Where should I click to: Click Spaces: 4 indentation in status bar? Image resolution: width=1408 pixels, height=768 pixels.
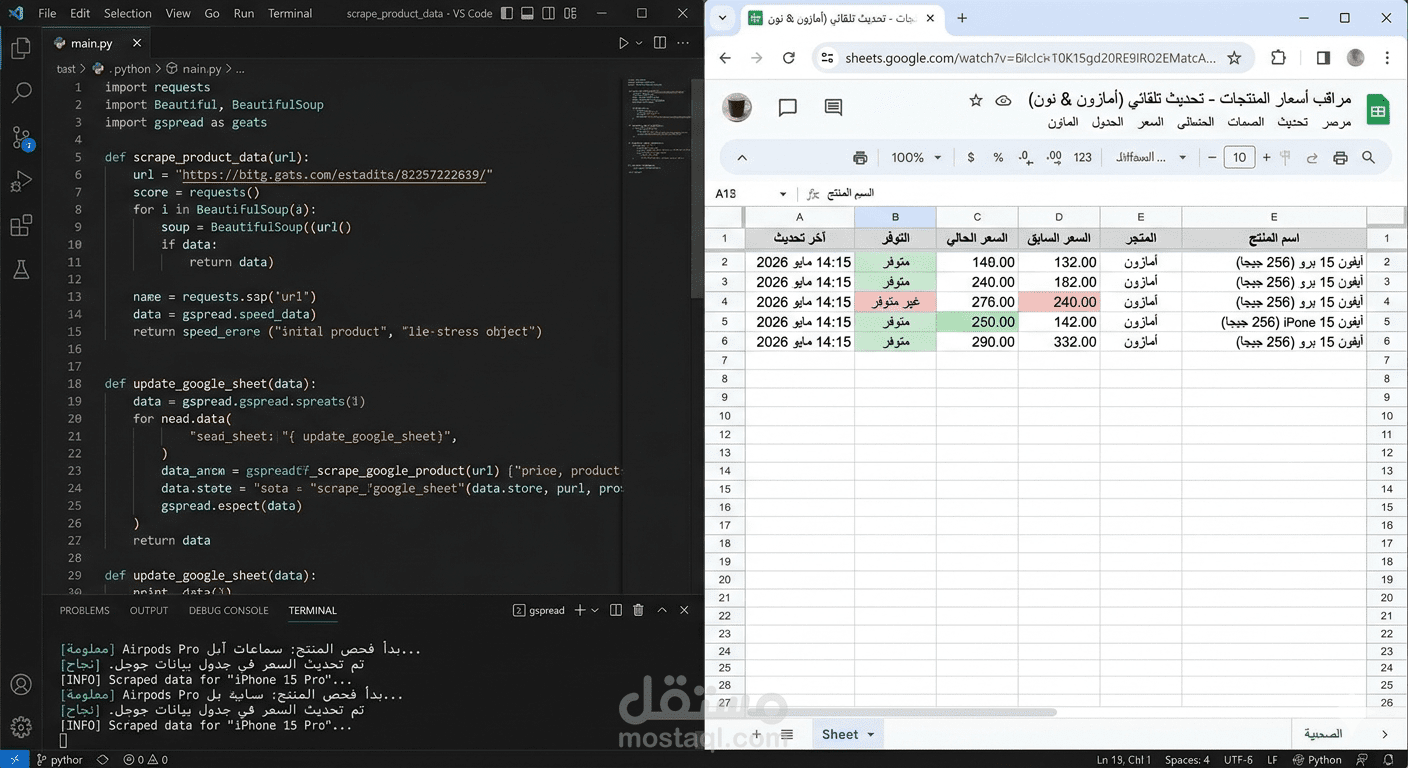click(x=1187, y=759)
